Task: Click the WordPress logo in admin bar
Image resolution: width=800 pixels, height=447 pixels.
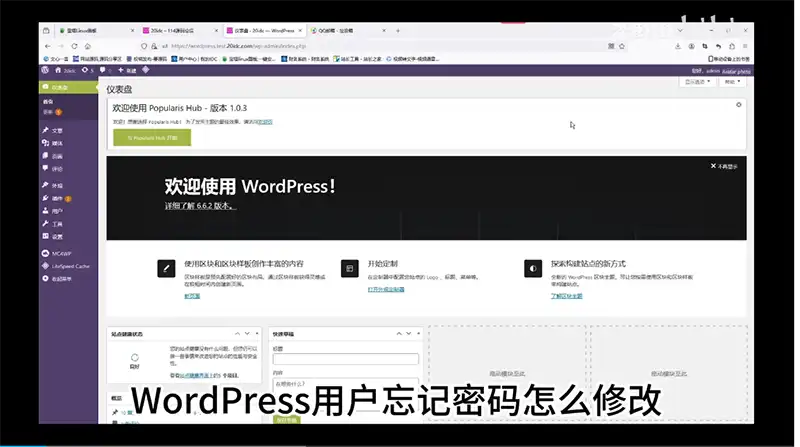Action: point(45,71)
